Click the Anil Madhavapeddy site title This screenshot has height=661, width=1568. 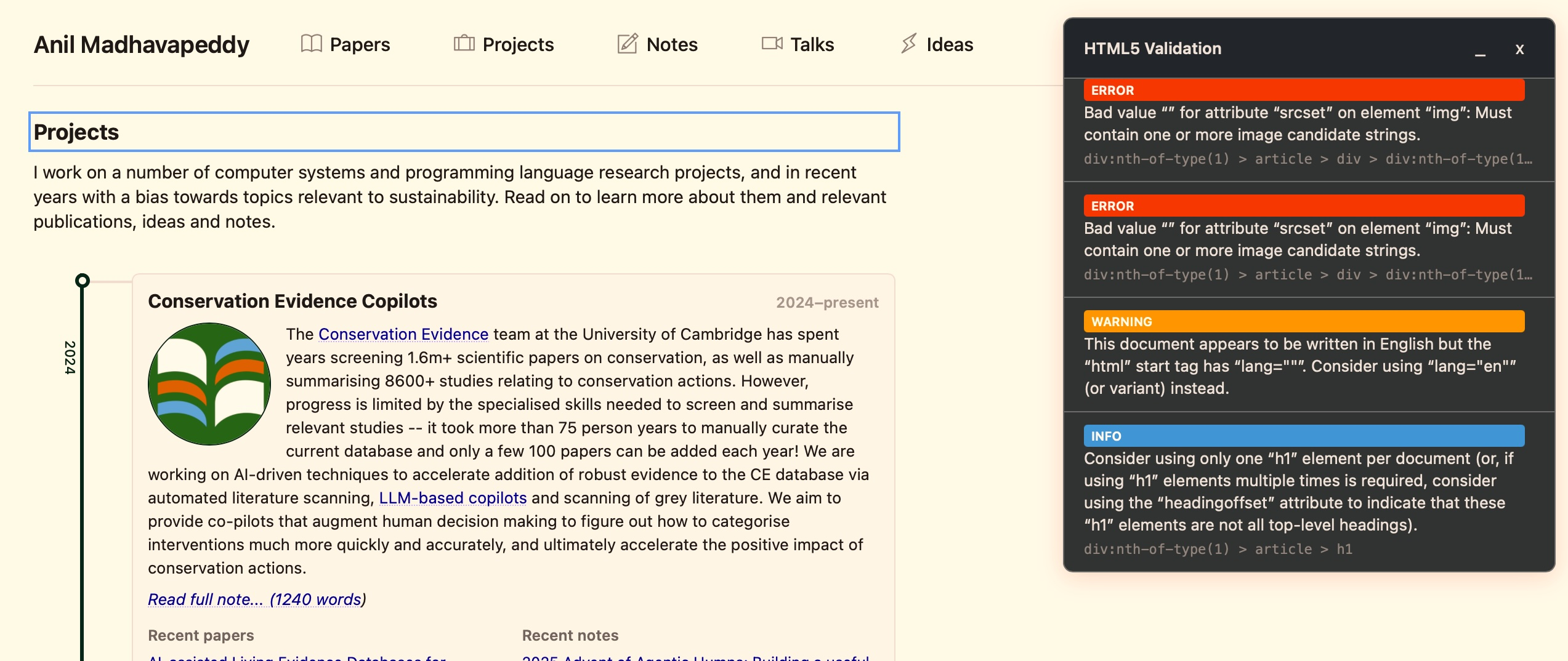coord(141,45)
